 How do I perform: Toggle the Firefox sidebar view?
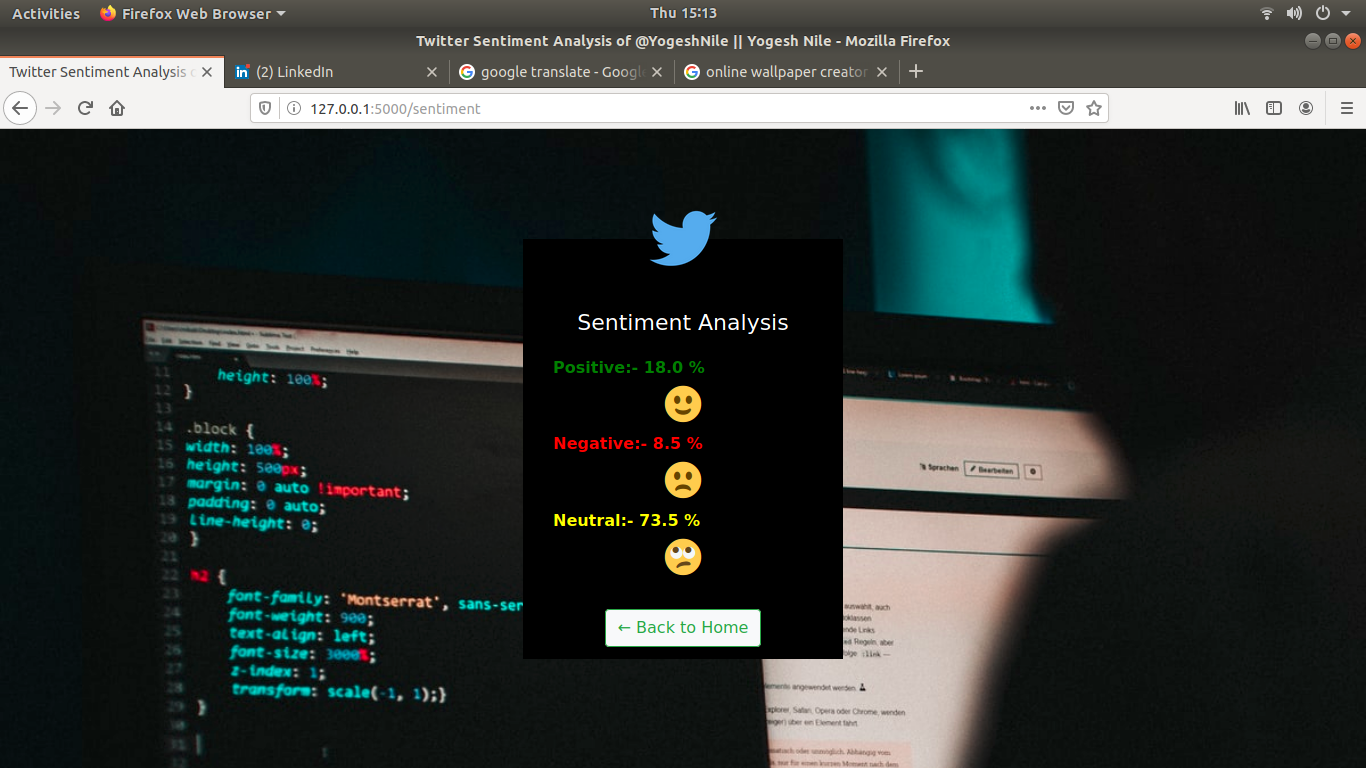(1274, 108)
